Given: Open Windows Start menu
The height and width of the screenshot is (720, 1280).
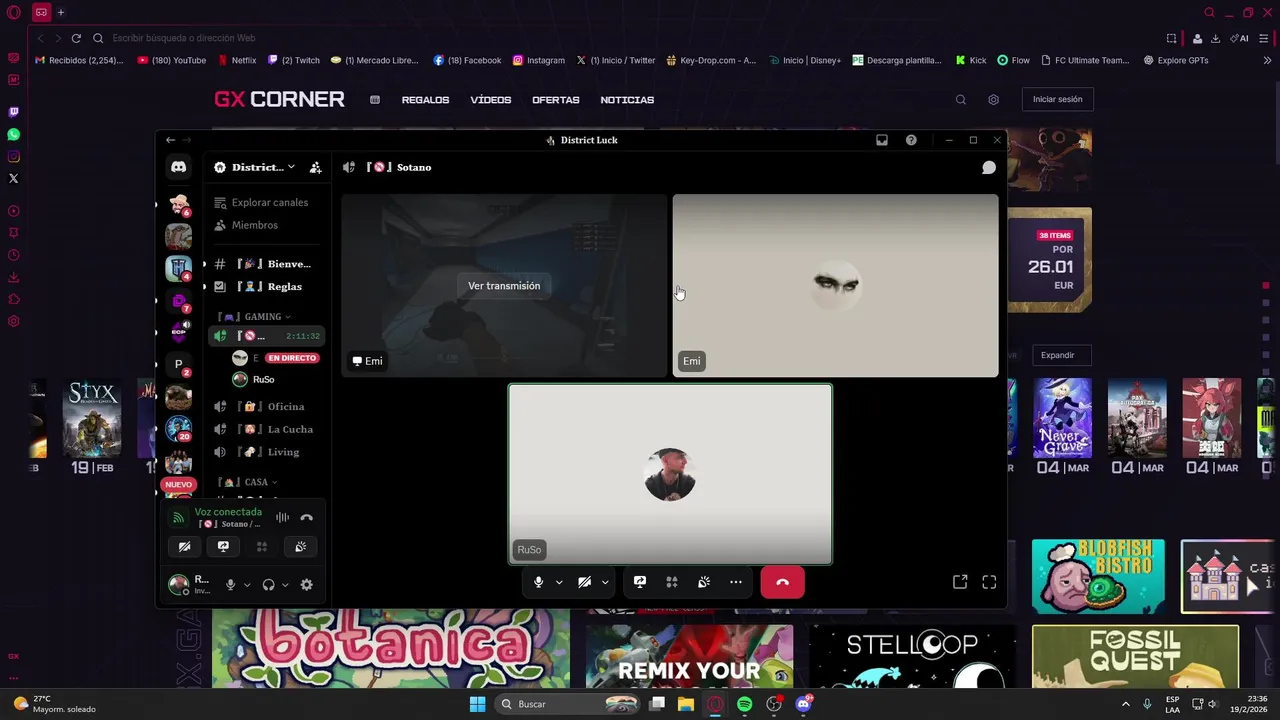Looking at the screenshot, I should [477, 704].
